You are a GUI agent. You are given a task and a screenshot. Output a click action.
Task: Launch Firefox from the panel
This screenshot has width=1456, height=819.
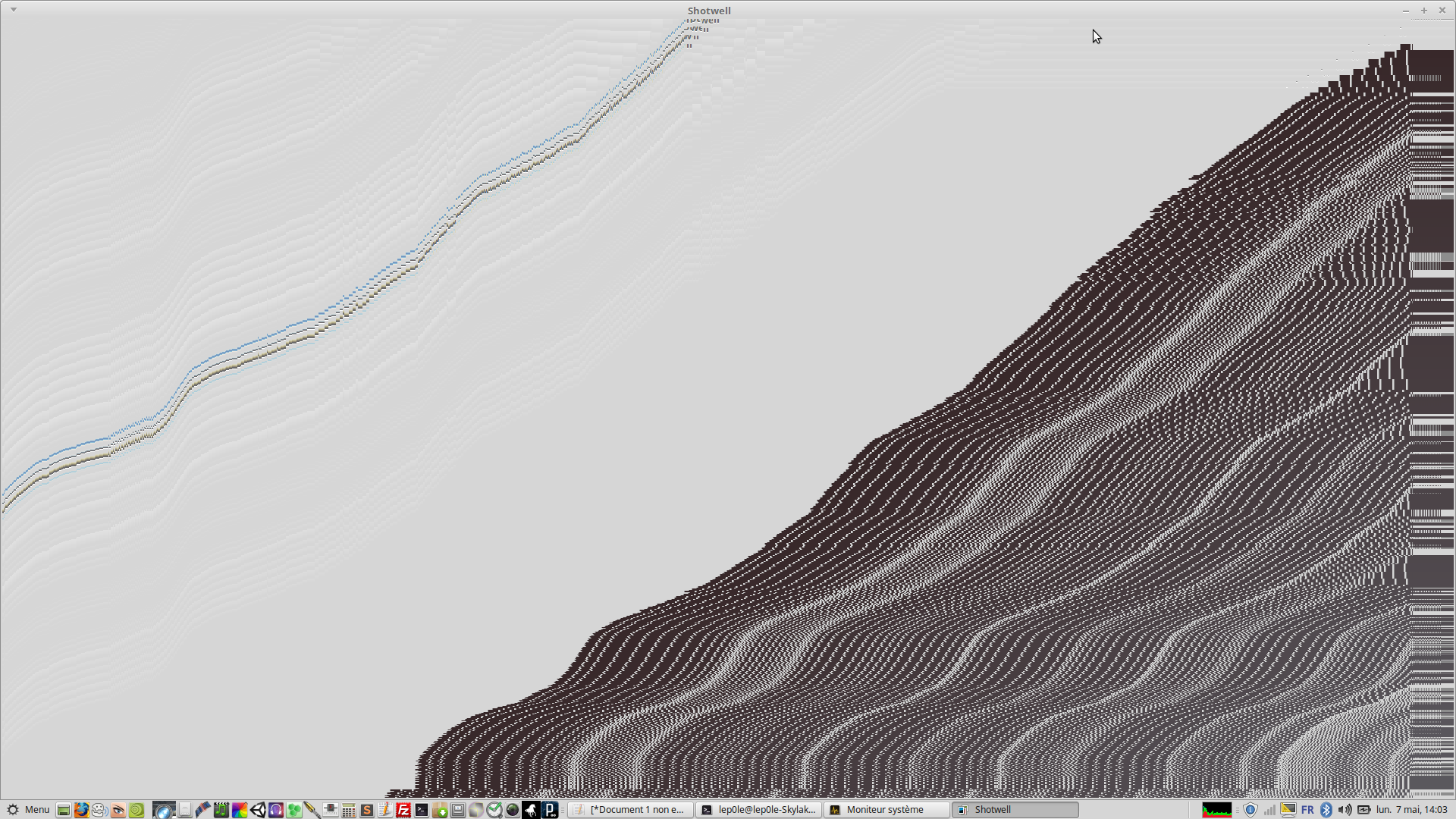(81, 810)
